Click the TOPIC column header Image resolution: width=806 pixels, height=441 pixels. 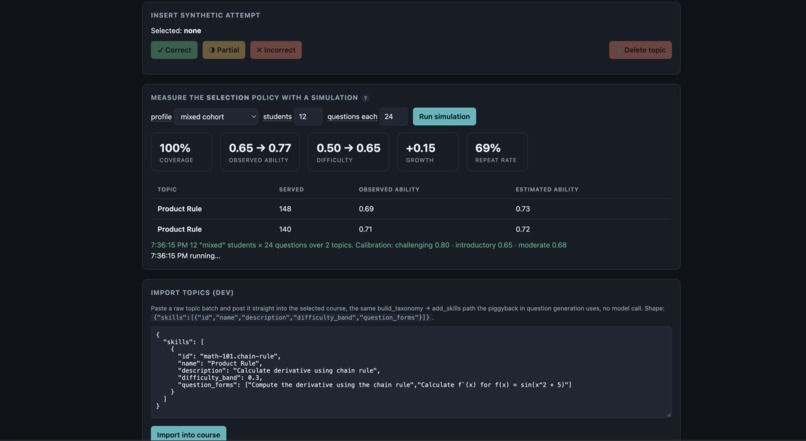tap(167, 190)
